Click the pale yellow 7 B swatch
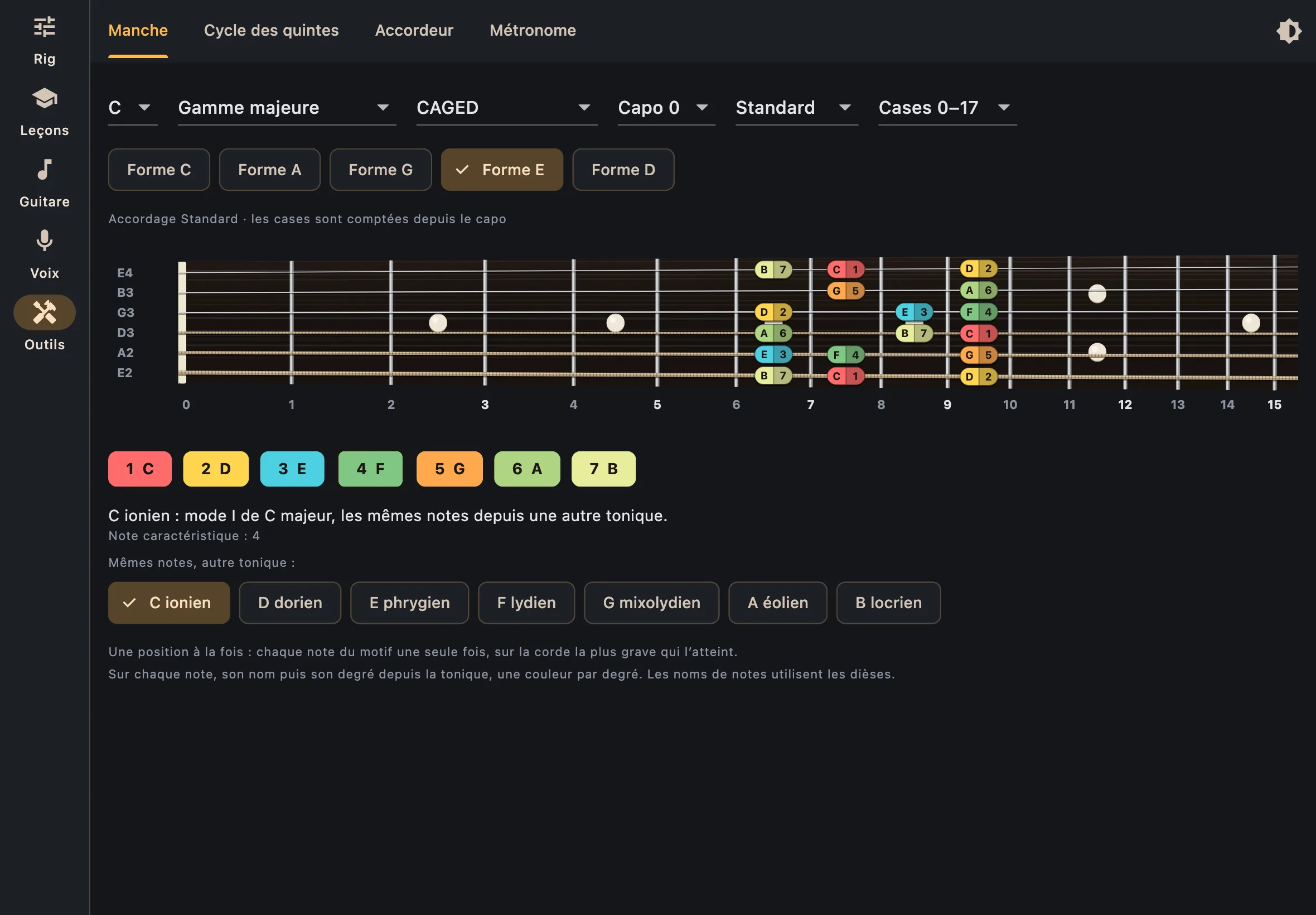Screen dimensions: 1316x915 click(x=604, y=469)
